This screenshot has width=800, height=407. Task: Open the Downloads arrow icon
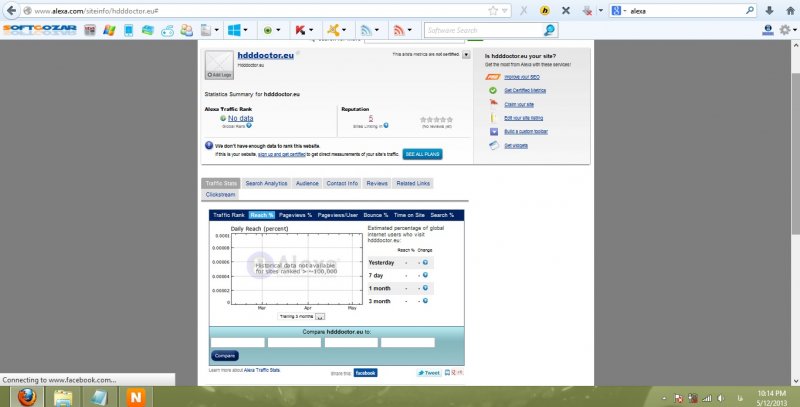pyautogui.click(x=769, y=10)
